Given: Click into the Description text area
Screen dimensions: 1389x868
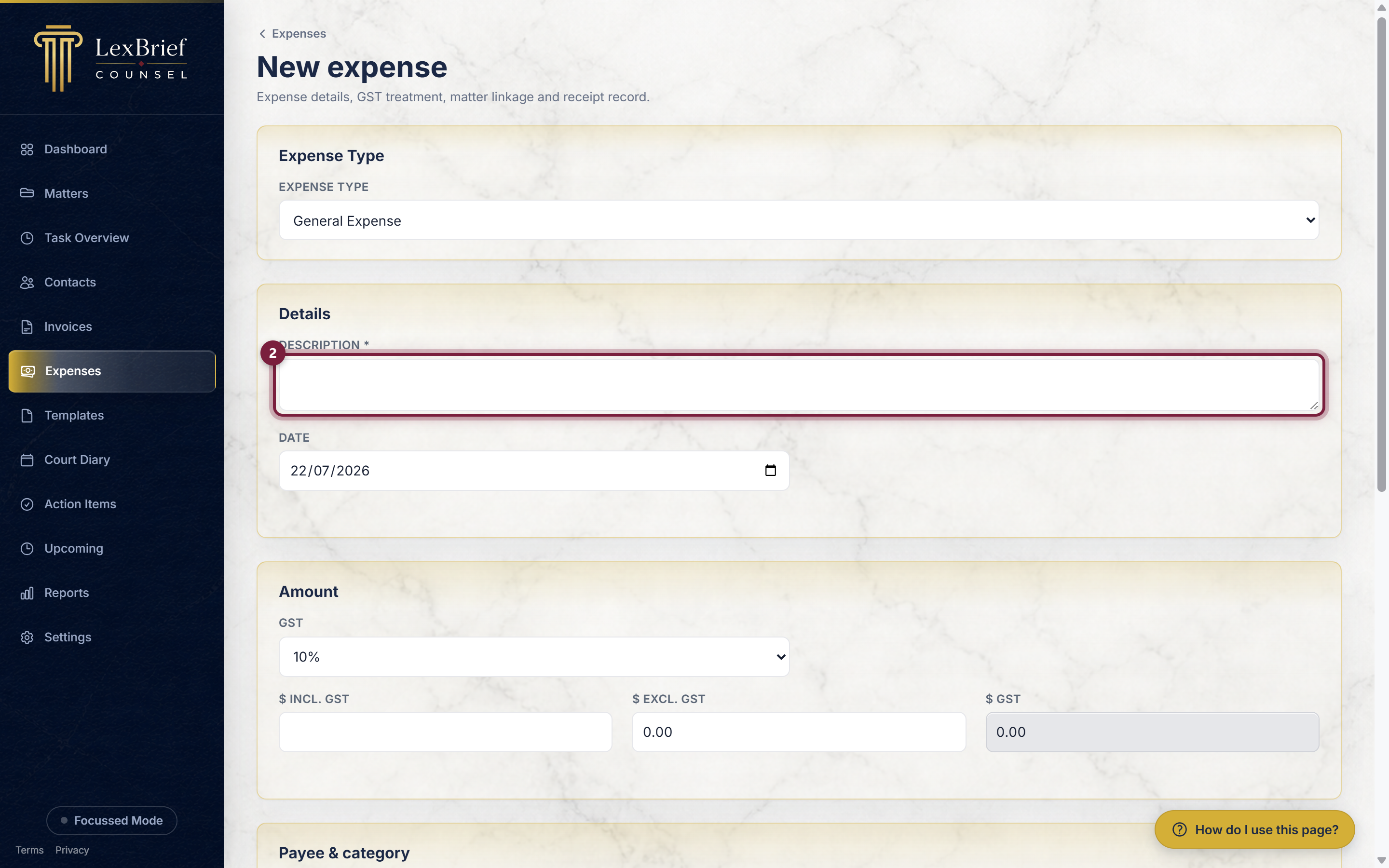Looking at the screenshot, I should pyautogui.click(x=798, y=385).
